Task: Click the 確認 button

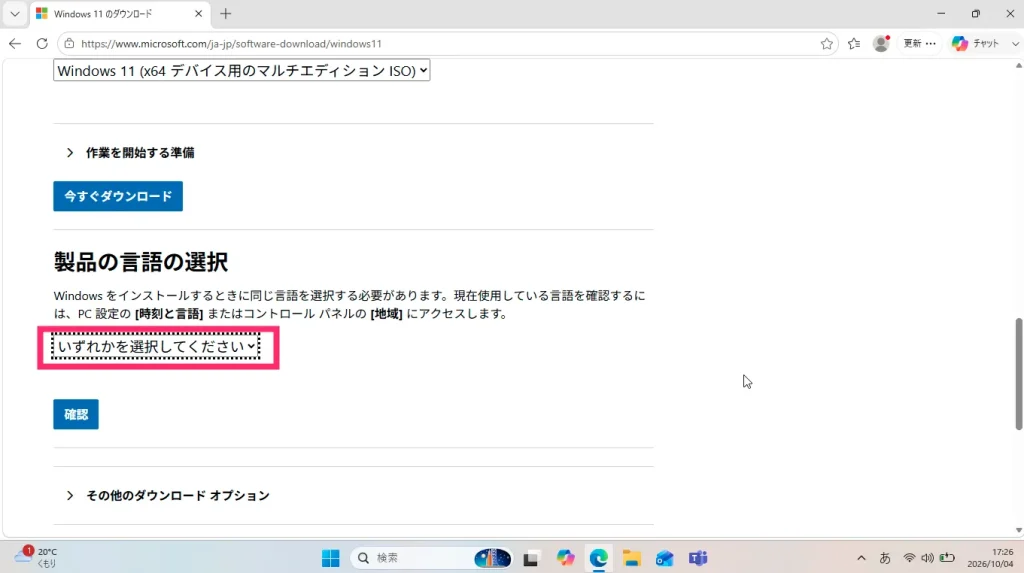Action: tap(76, 414)
